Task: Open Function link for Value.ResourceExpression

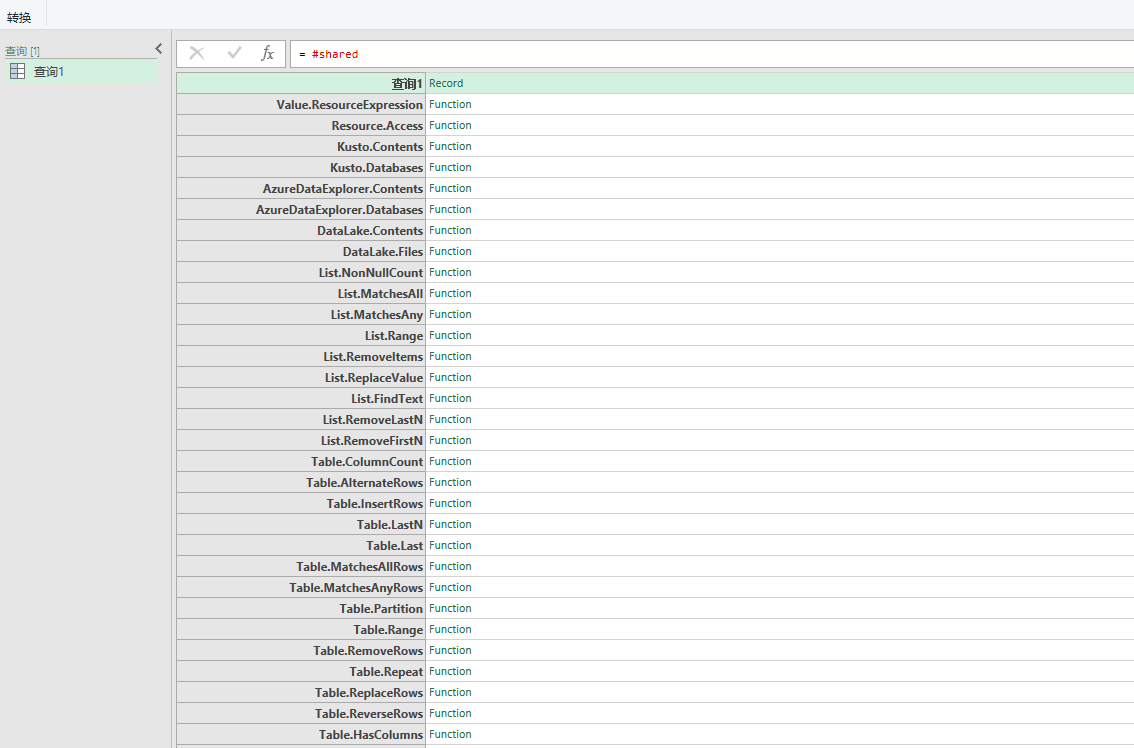Action: pos(450,104)
